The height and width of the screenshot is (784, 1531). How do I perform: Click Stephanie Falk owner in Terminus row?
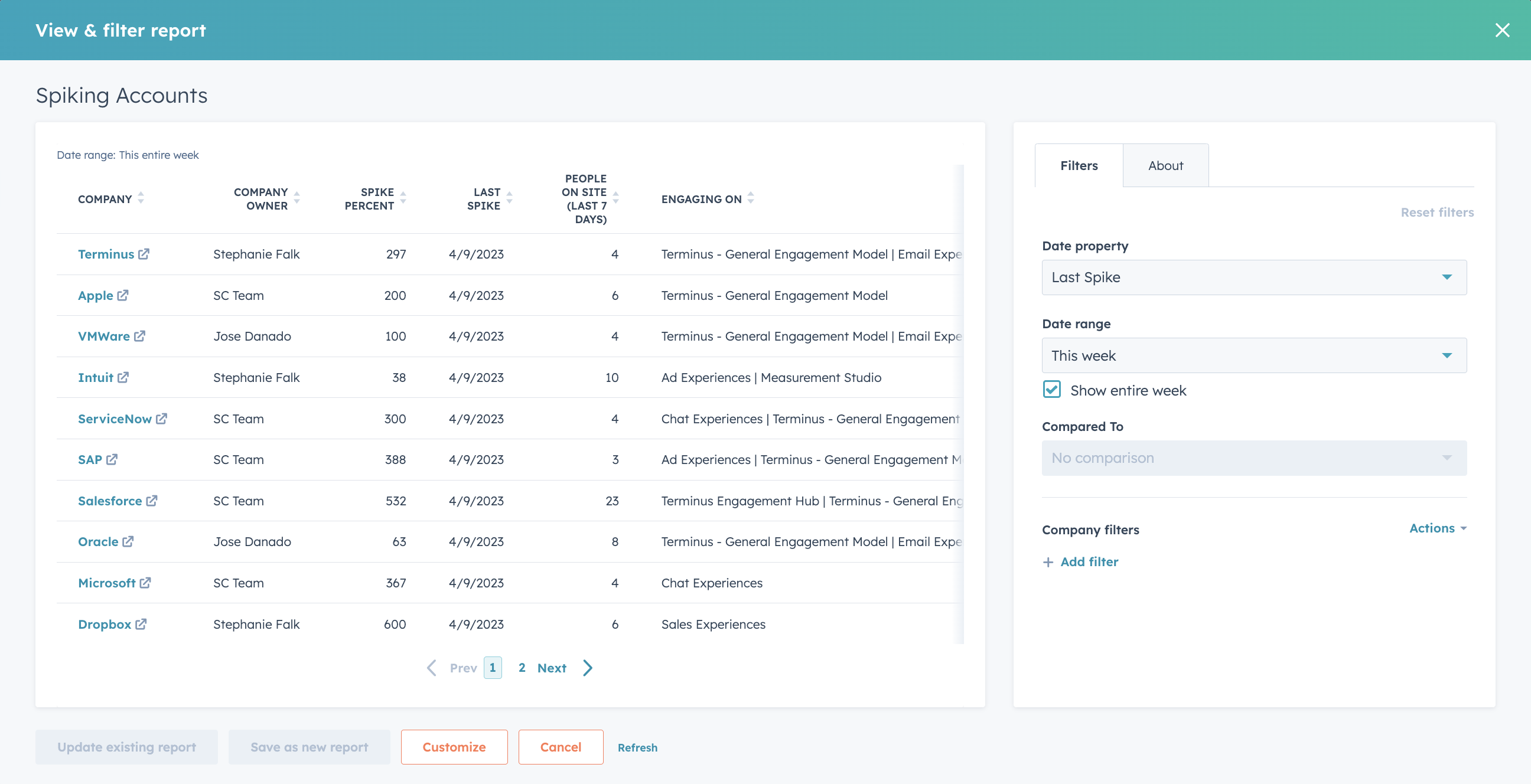256,254
